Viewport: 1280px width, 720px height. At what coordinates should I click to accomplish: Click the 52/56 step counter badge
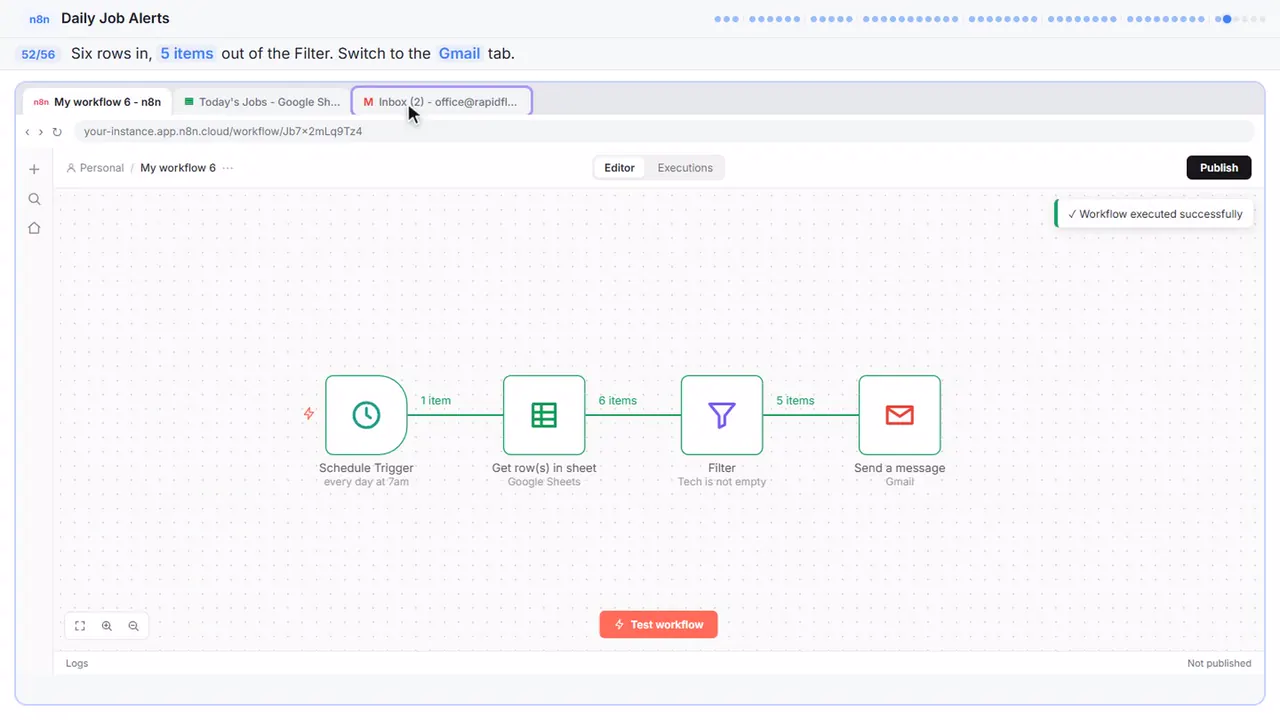(x=38, y=54)
